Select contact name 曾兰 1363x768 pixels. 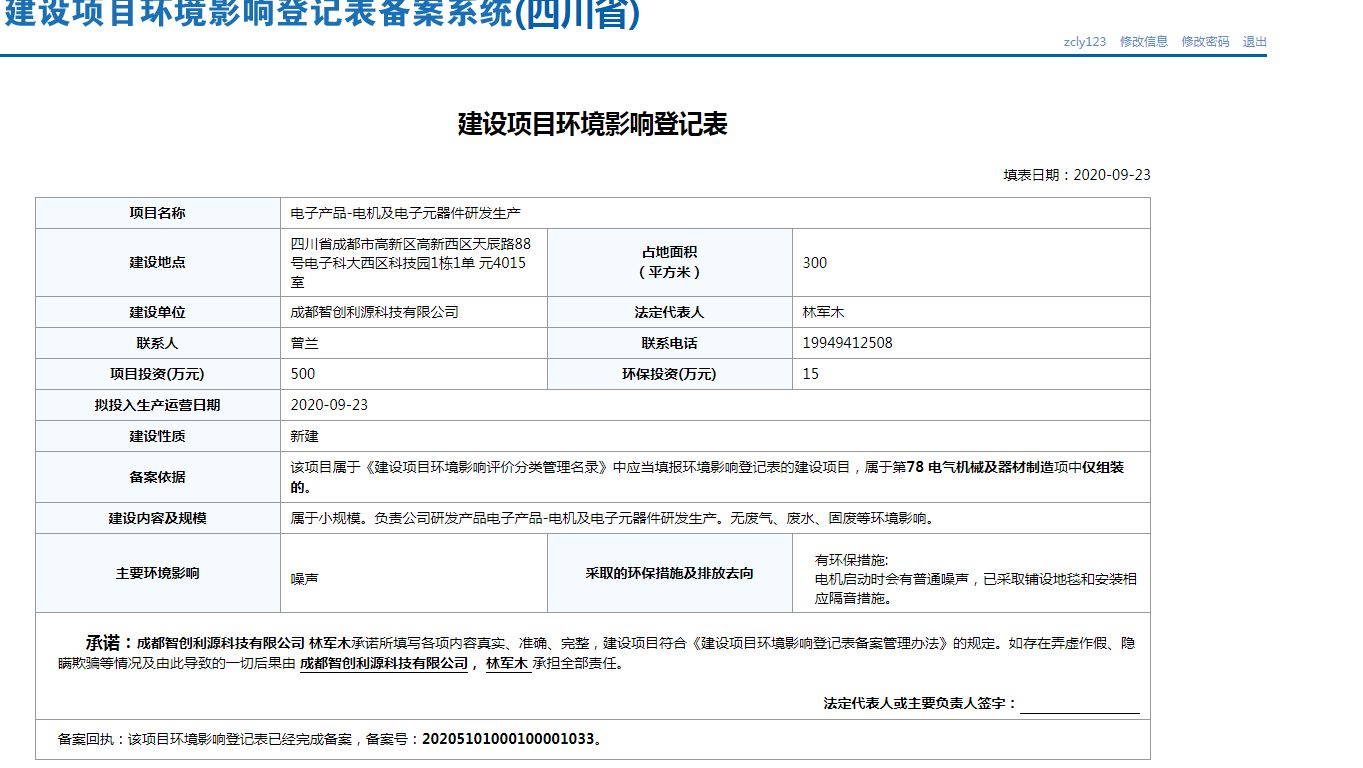(305, 343)
